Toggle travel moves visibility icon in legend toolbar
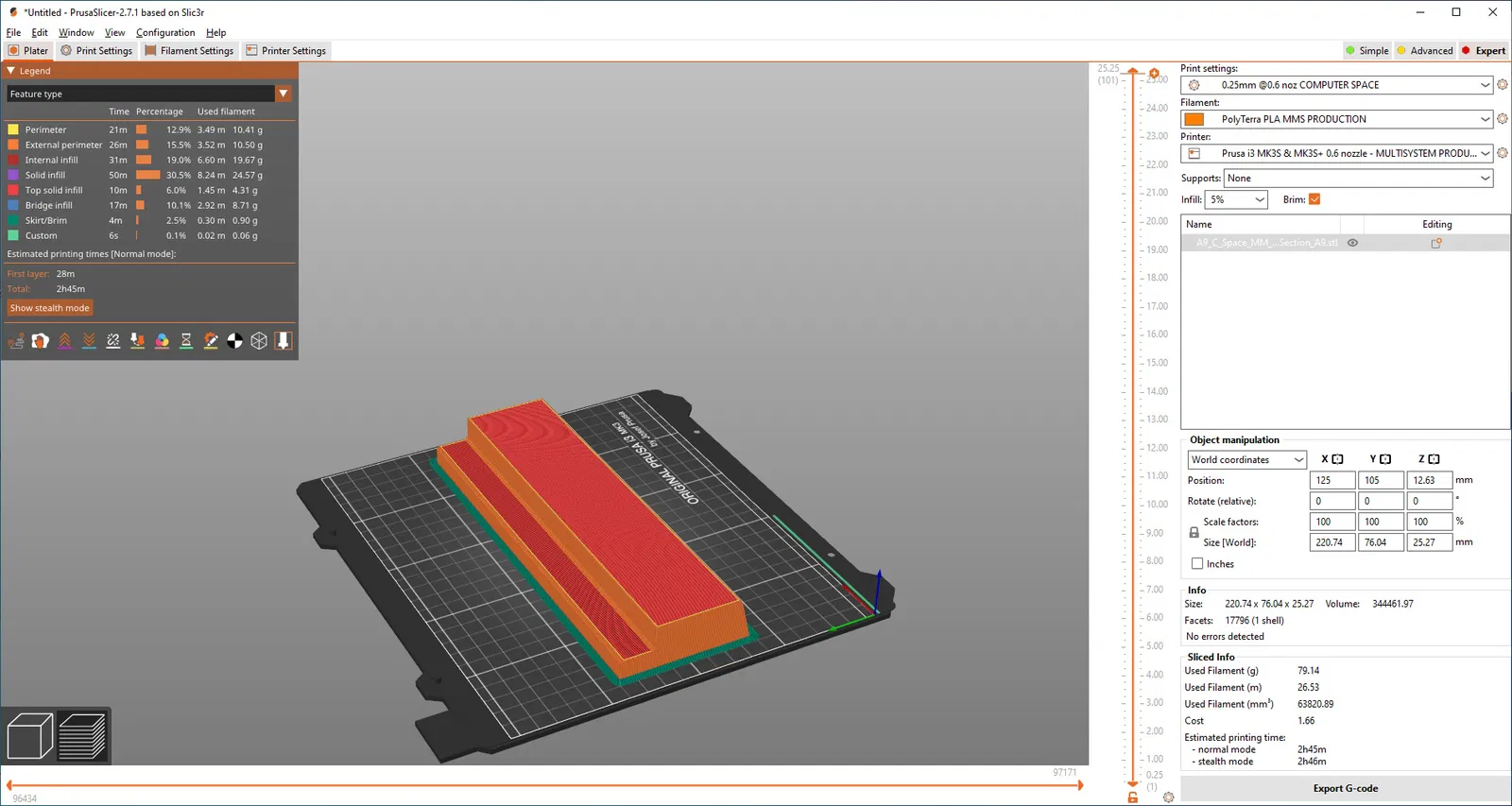Screen dimensions: 1512x806 point(16,341)
